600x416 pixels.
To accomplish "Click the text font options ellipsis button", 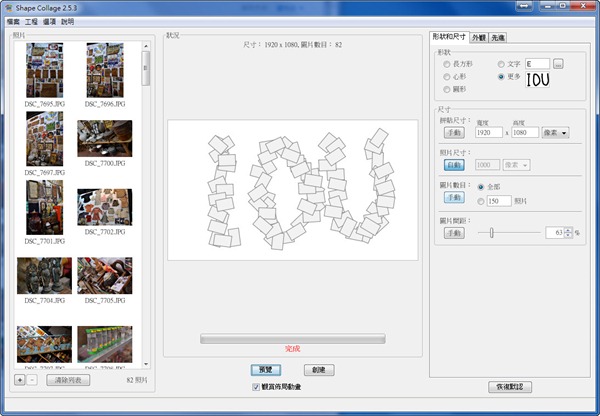I will tap(558, 64).
